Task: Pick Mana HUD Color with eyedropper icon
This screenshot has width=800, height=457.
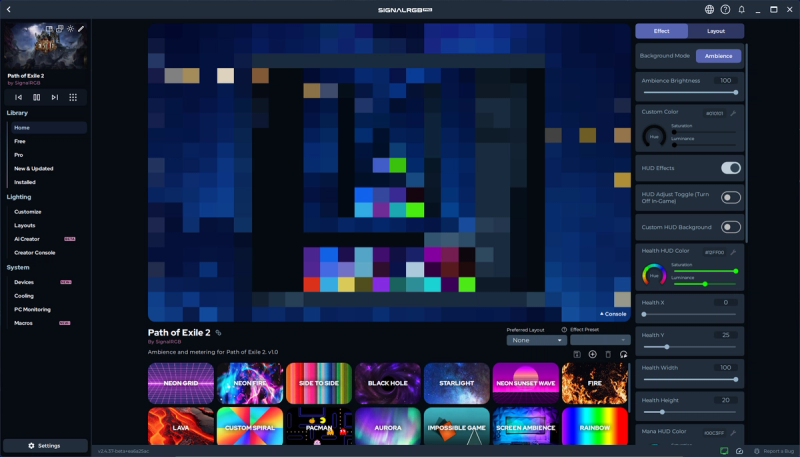Action: [733, 433]
